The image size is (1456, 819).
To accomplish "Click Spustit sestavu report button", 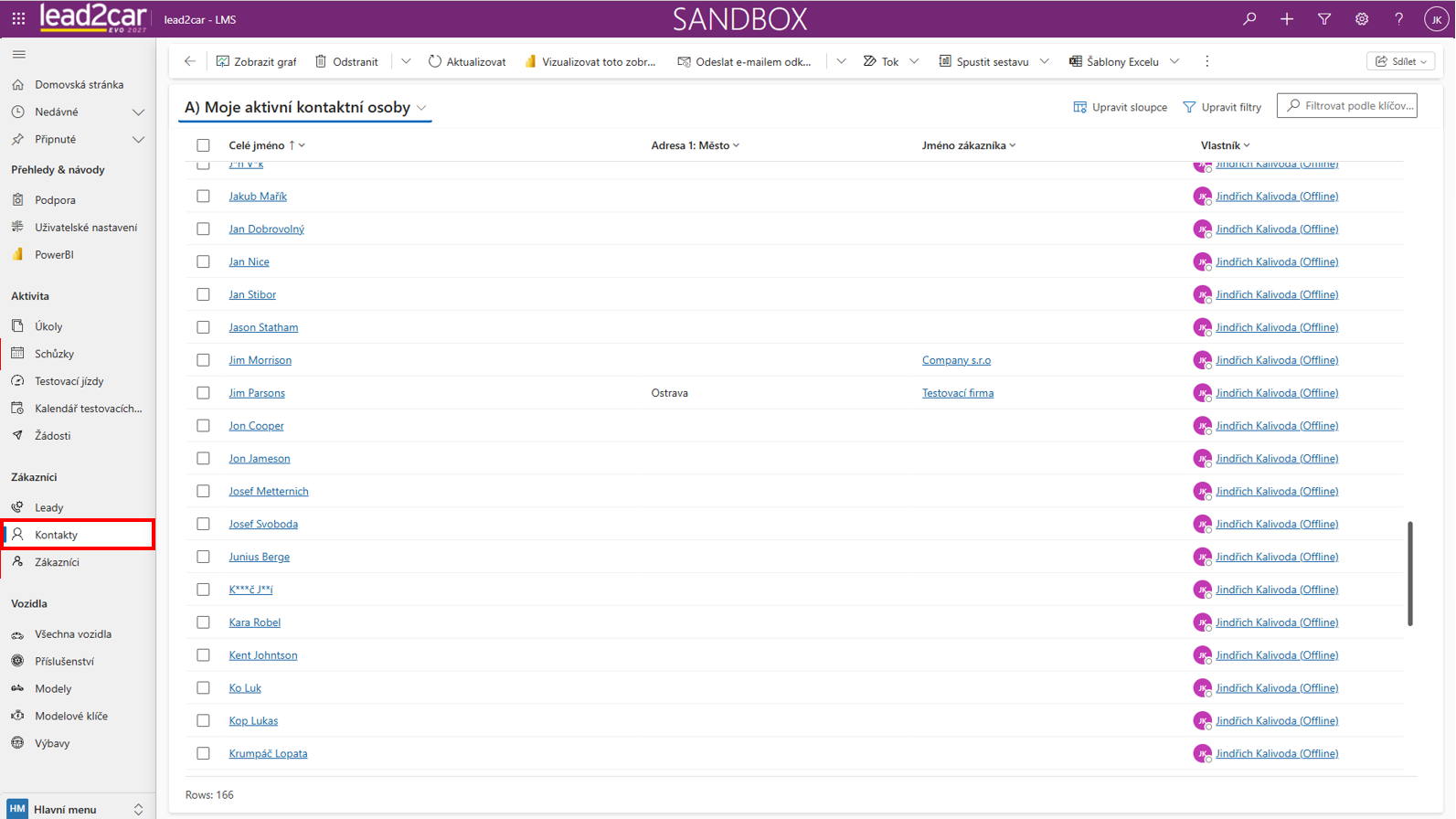I will pos(983,61).
